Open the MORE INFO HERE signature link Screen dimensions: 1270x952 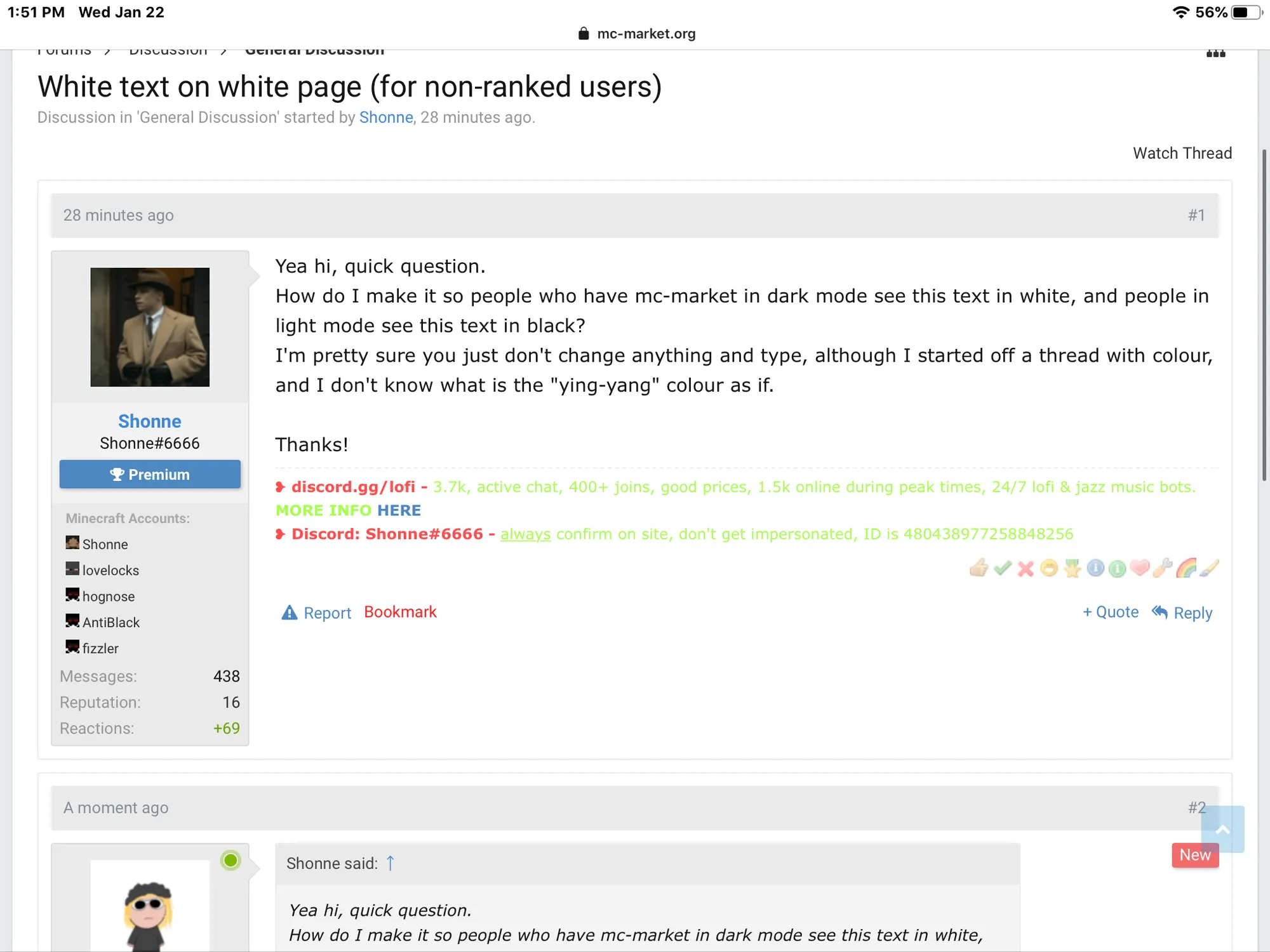348,510
